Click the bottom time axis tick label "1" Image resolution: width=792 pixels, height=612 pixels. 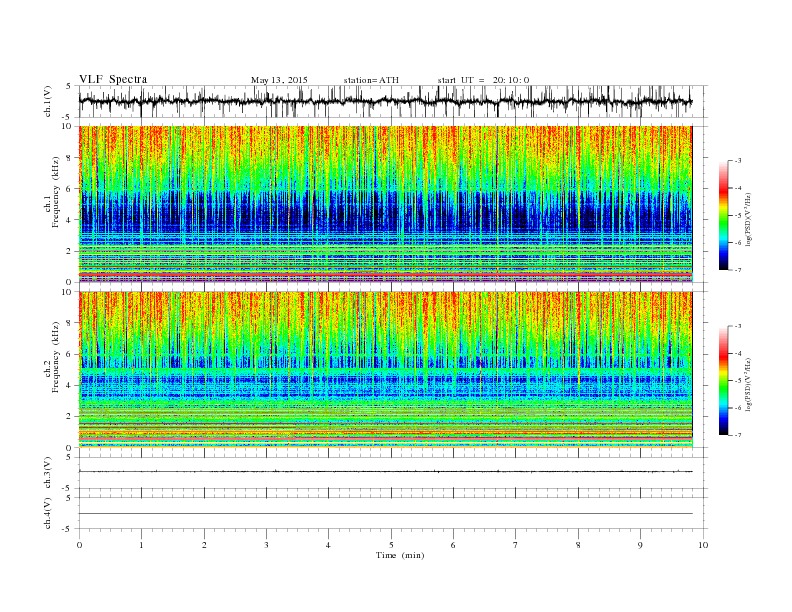click(141, 545)
